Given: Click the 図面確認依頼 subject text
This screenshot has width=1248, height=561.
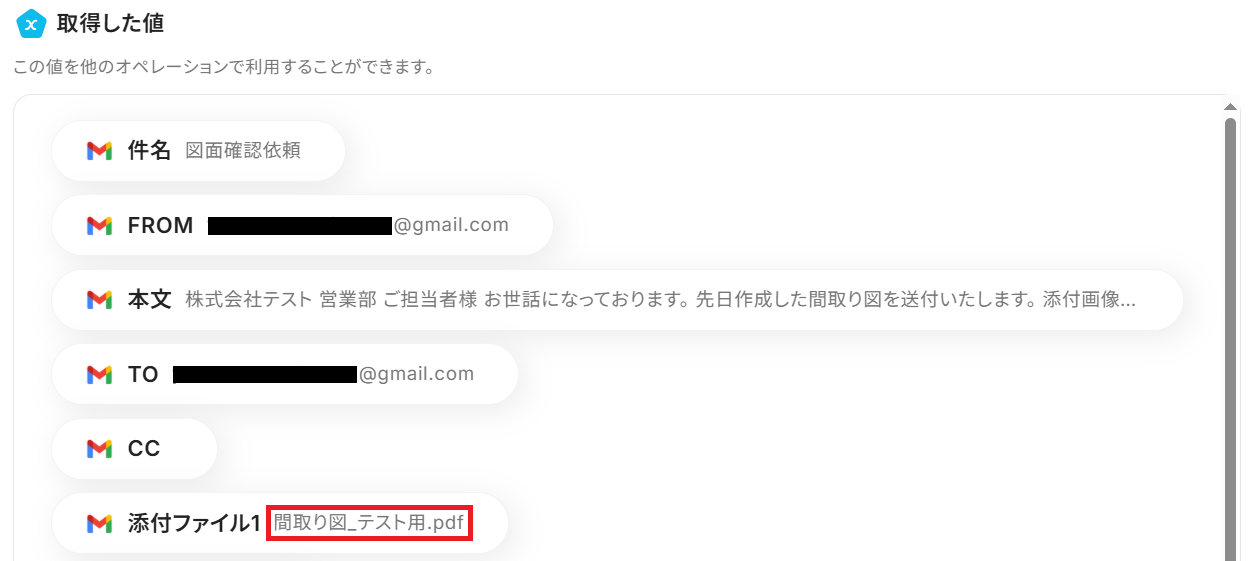Looking at the screenshot, I should coord(243,151).
